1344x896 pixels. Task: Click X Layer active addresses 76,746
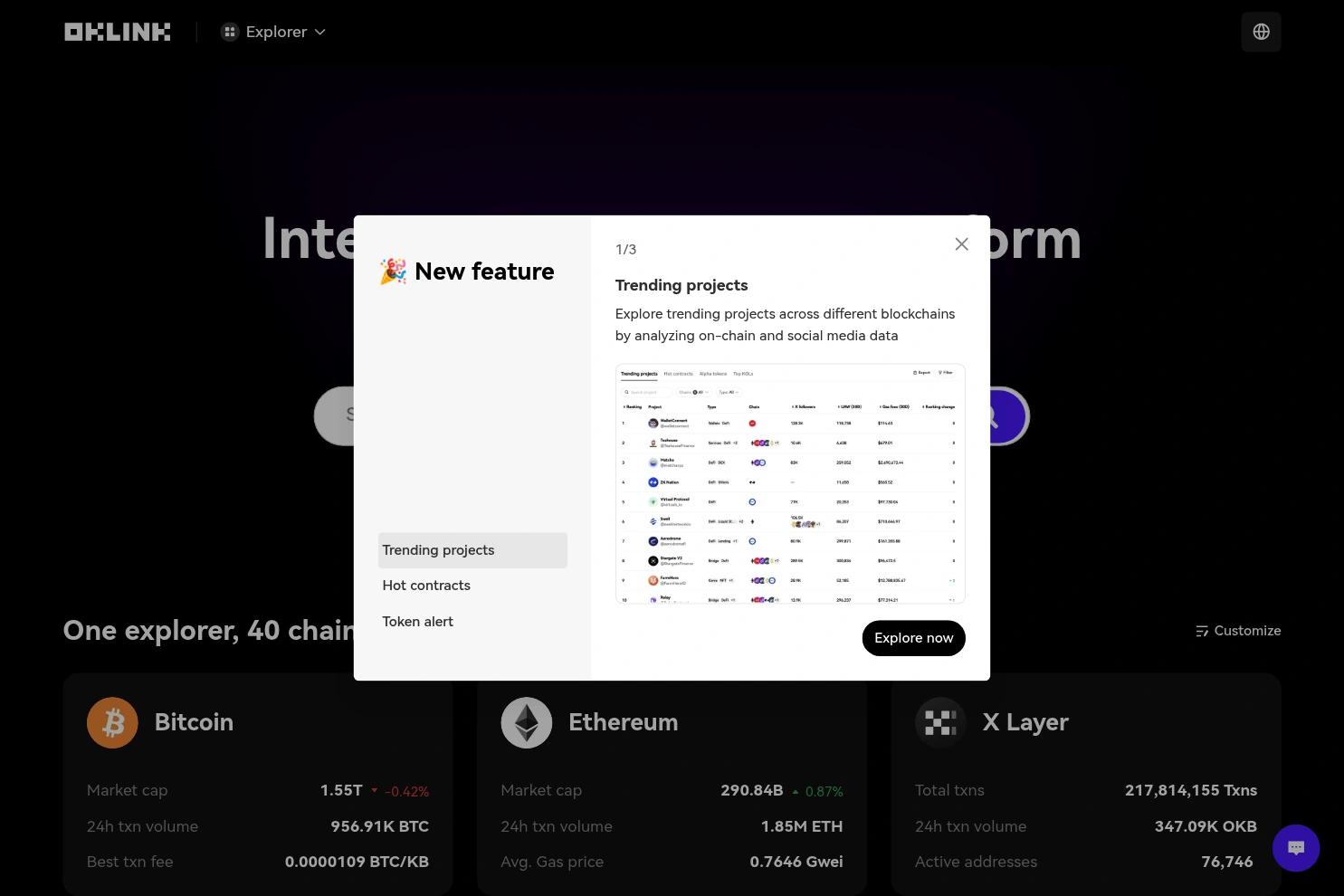pyautogui.click(x=1227, y=862)
